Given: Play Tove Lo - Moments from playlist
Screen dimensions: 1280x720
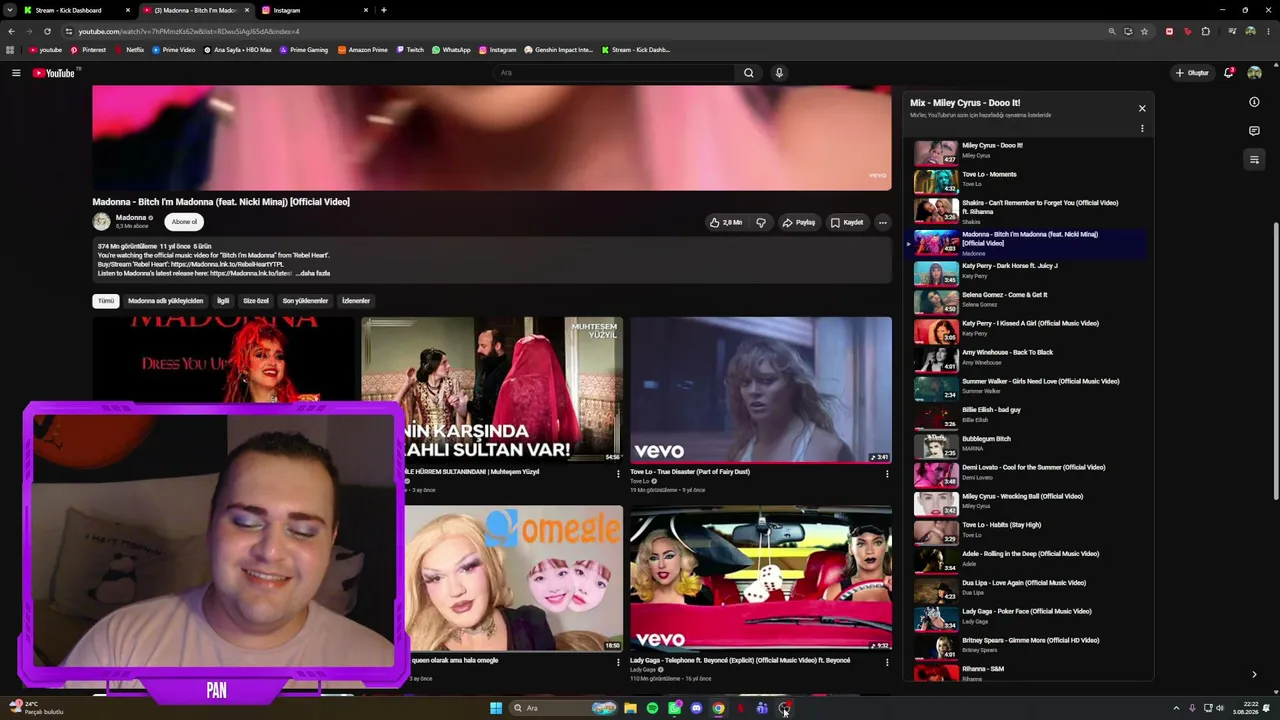Looking at the screenshot, I should 1030,181.
